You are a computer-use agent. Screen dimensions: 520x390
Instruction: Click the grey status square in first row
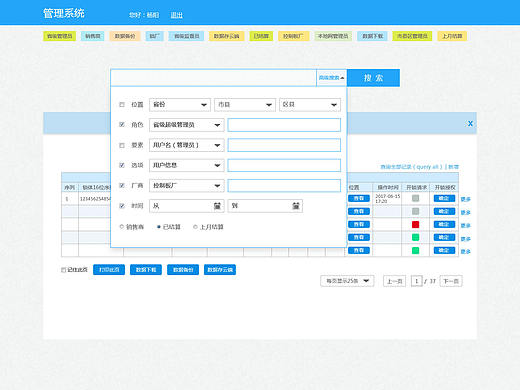tap(415, 198)
